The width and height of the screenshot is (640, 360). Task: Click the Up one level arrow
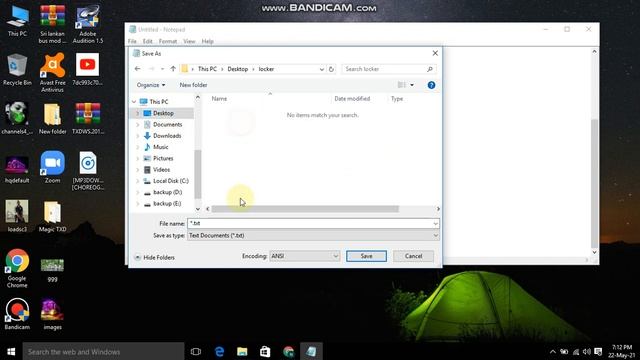(173, 69)
